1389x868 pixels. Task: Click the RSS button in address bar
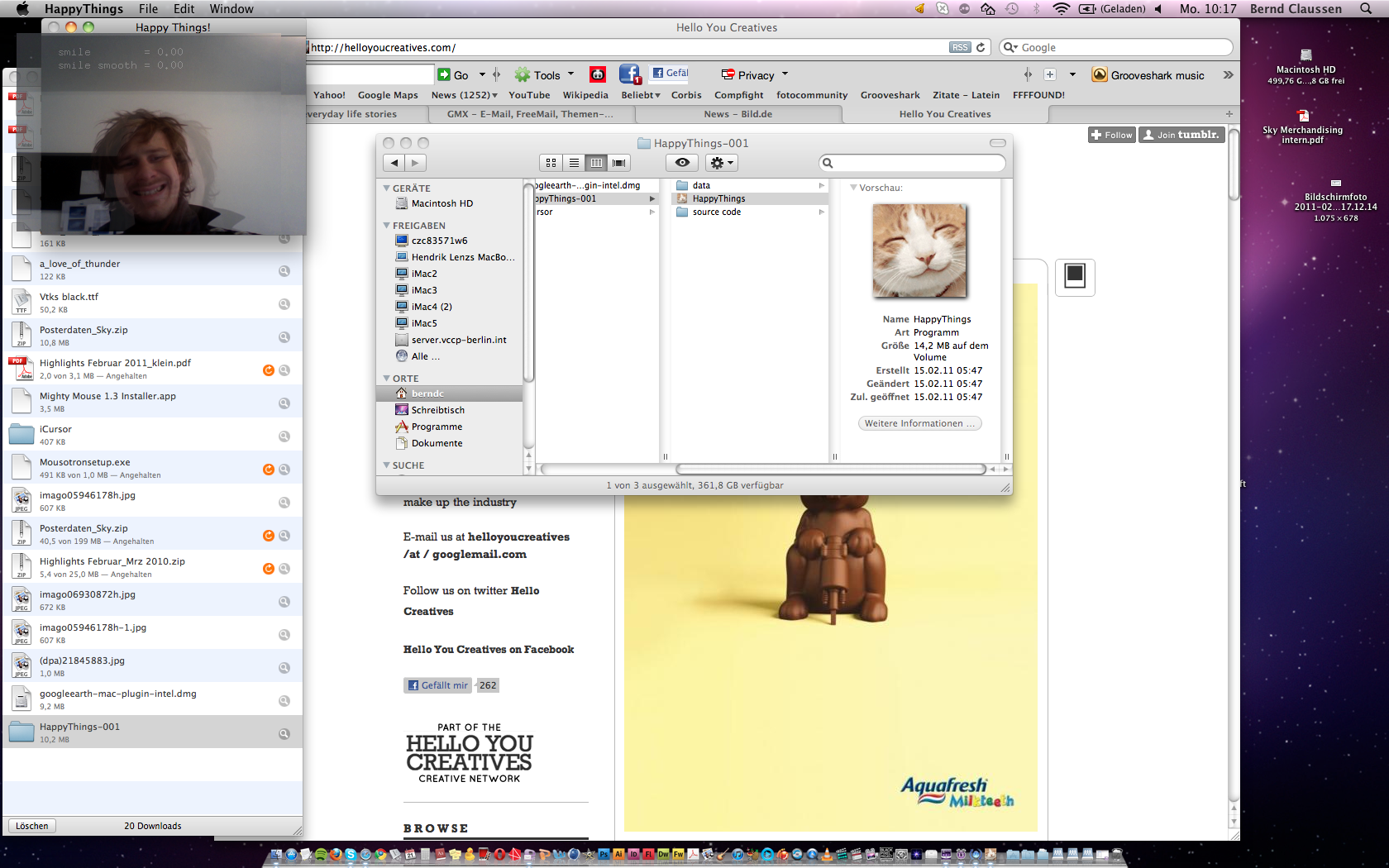(959, 48)
